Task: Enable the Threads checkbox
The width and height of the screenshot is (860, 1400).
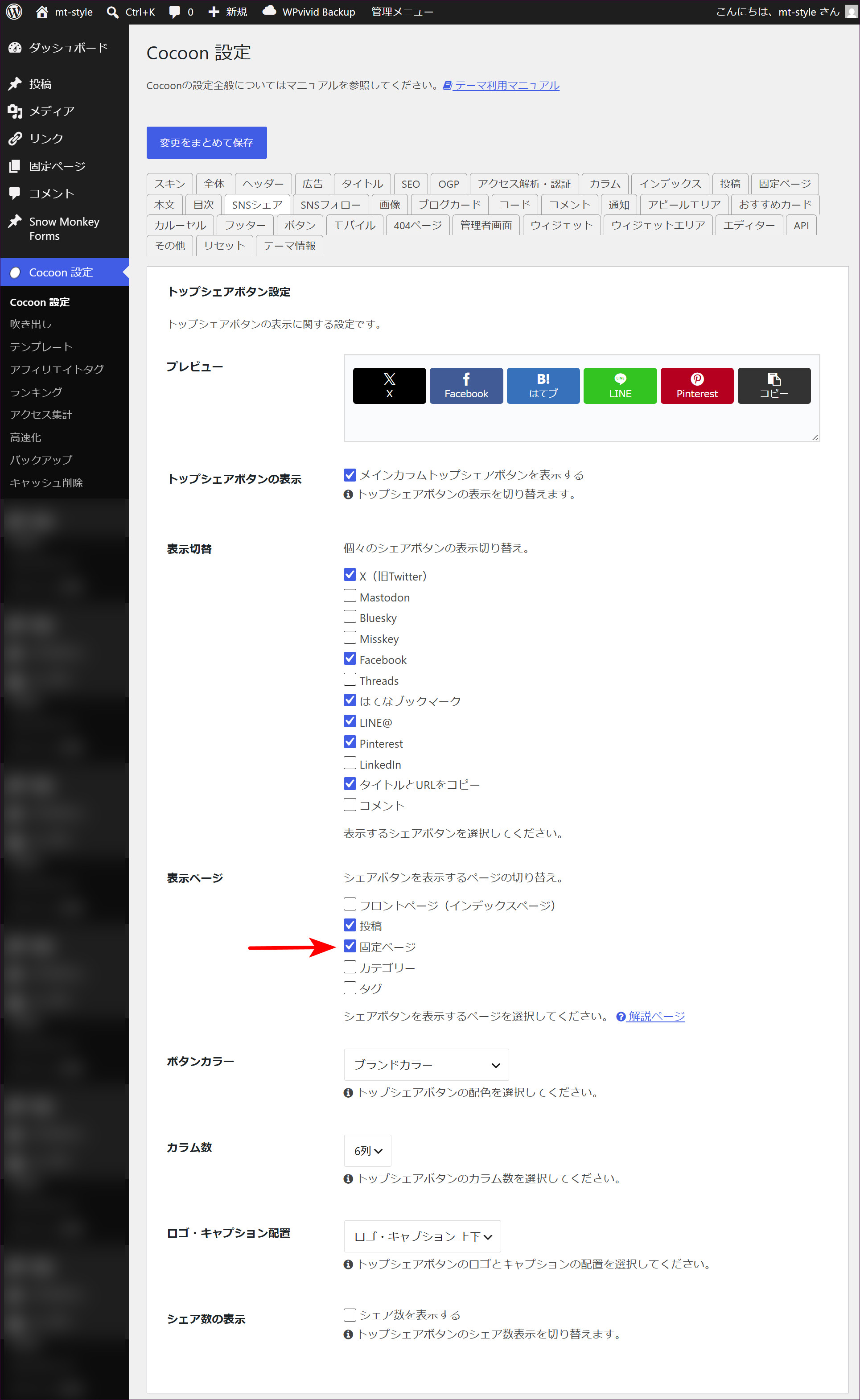Action: [x=350, y=679]
